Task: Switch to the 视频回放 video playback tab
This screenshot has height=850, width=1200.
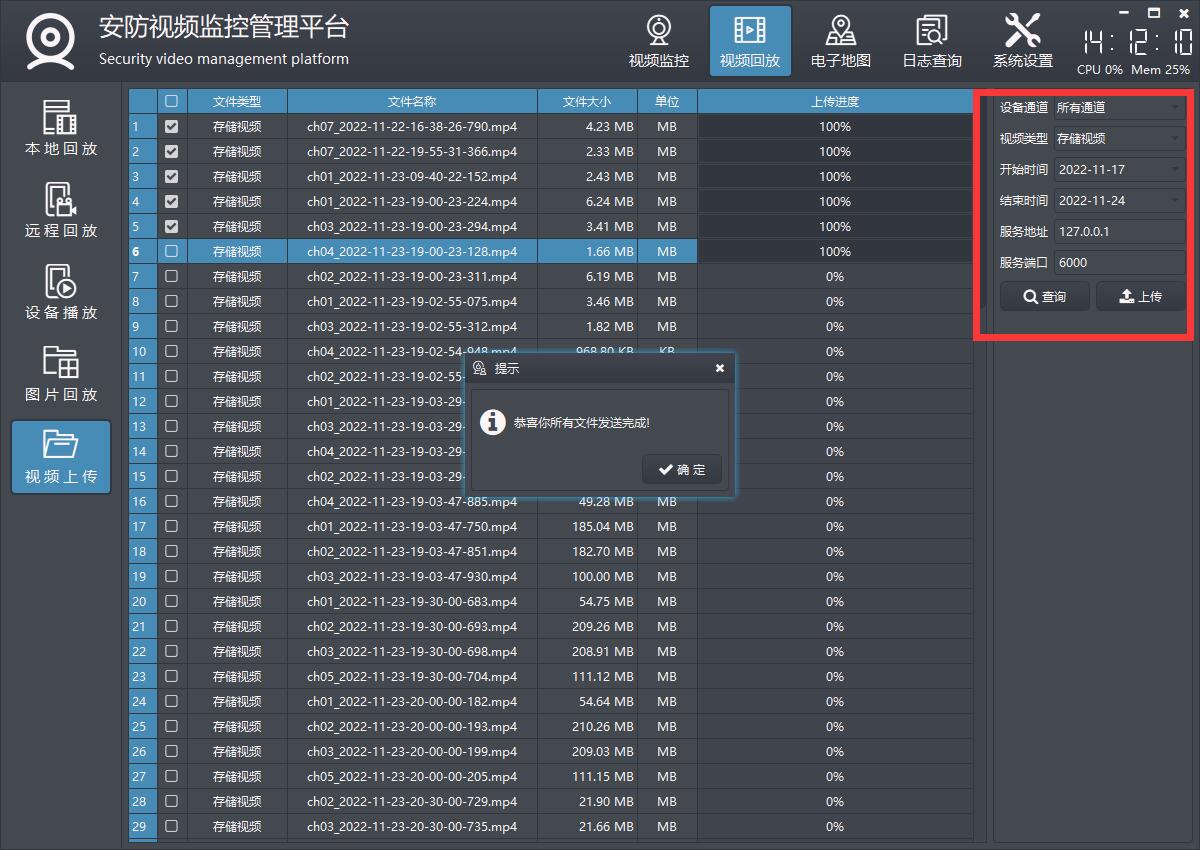Action: pos(749,42)
